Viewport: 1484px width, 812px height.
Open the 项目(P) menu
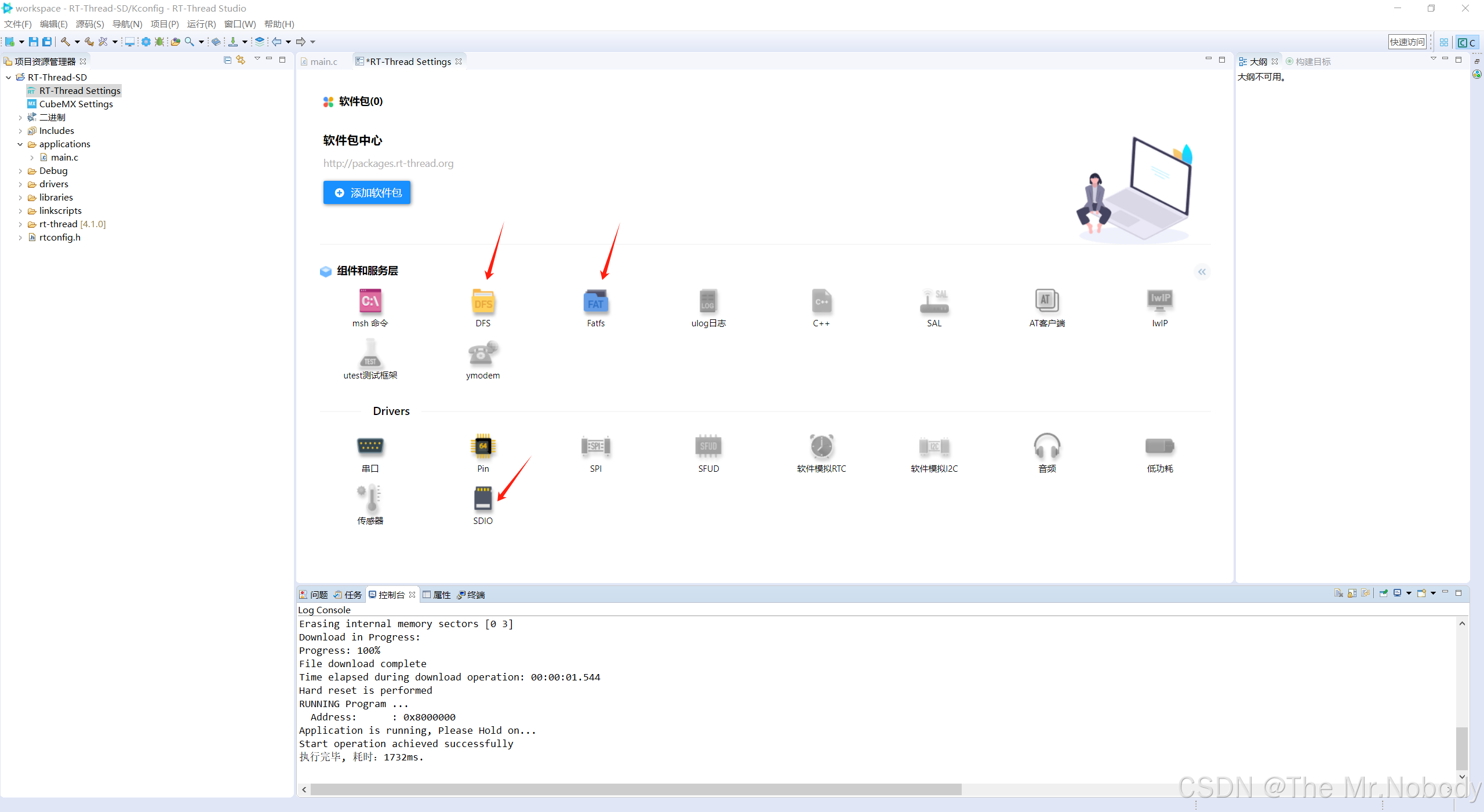(165, 24)
